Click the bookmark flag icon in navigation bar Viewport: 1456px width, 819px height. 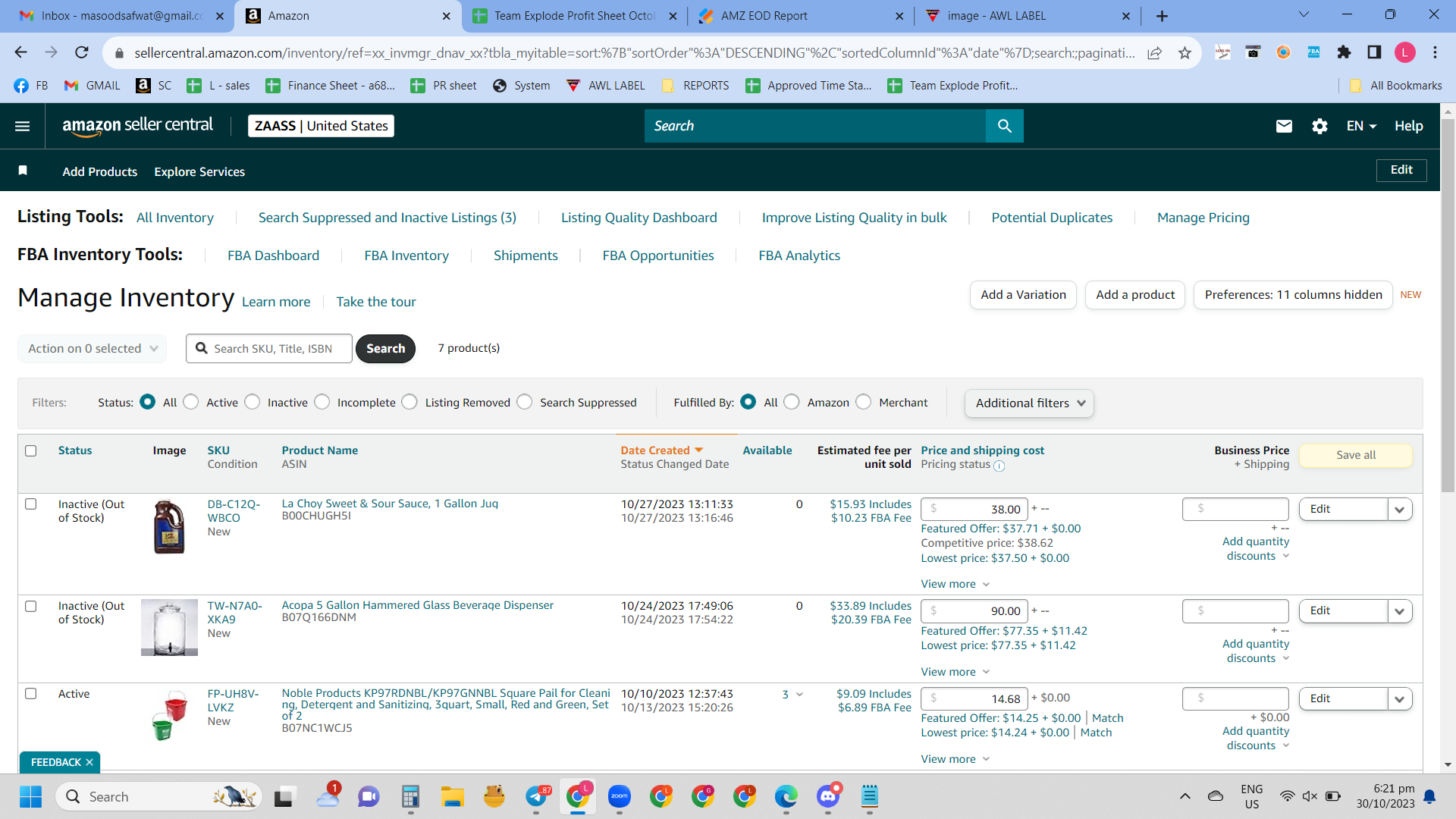pos(23,171)
